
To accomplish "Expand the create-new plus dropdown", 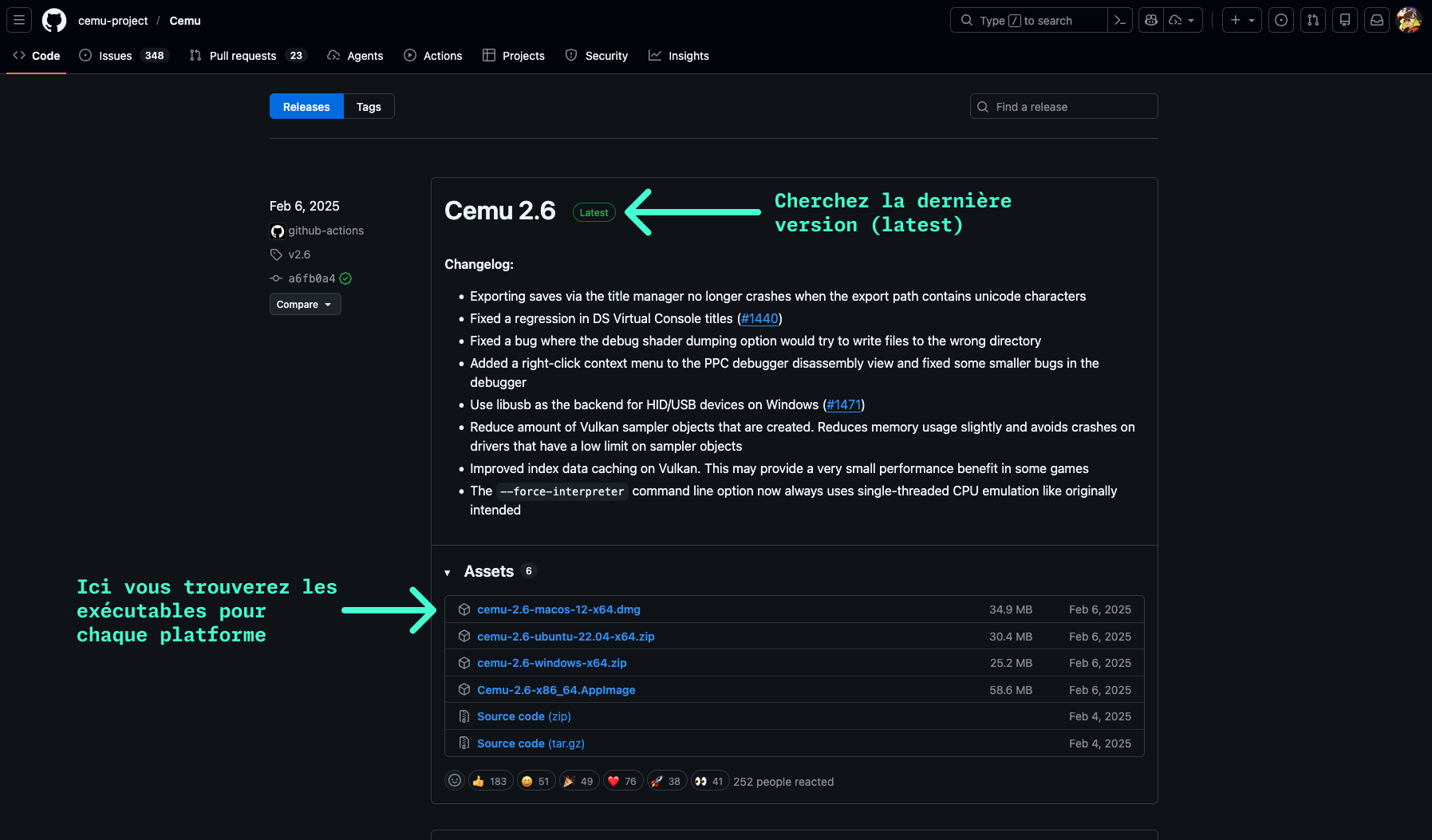I will [x=1241, y=20].
